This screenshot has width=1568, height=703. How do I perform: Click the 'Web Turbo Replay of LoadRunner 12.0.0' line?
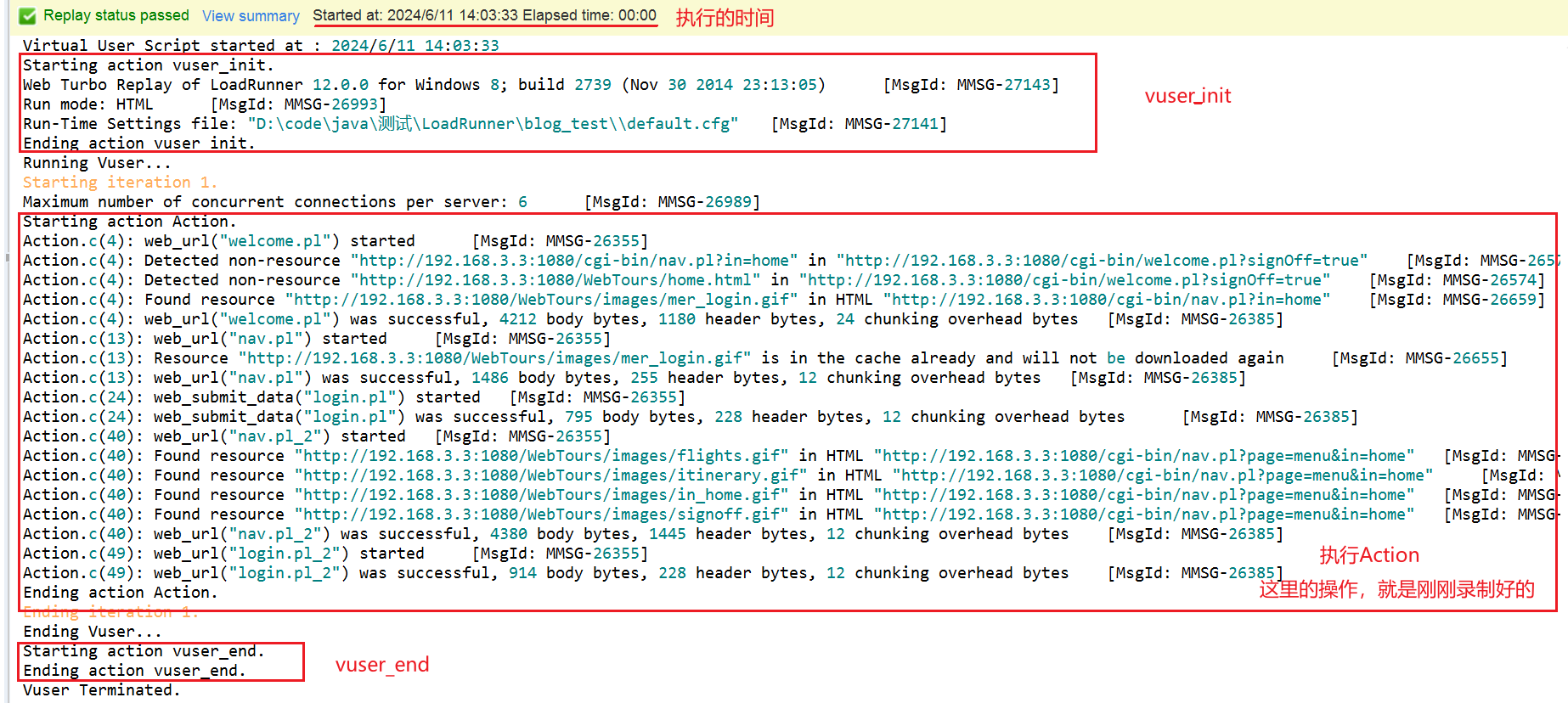tap(541, 84)
